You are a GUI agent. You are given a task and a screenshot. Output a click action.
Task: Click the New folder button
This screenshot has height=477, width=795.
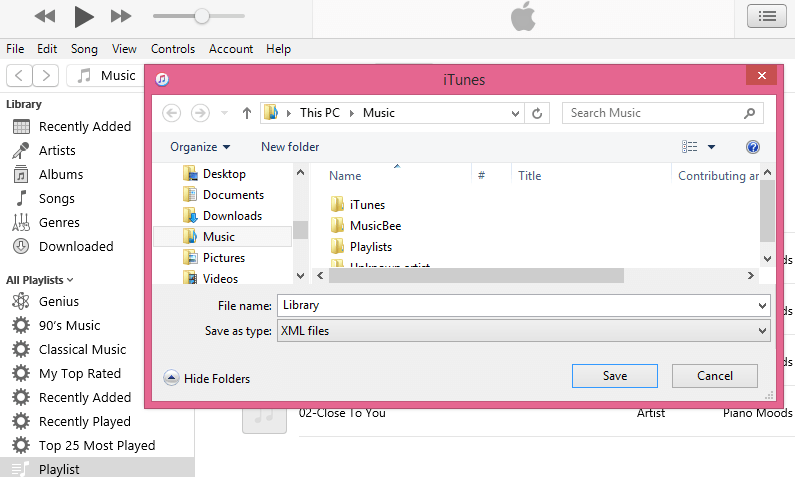(290, 147)
